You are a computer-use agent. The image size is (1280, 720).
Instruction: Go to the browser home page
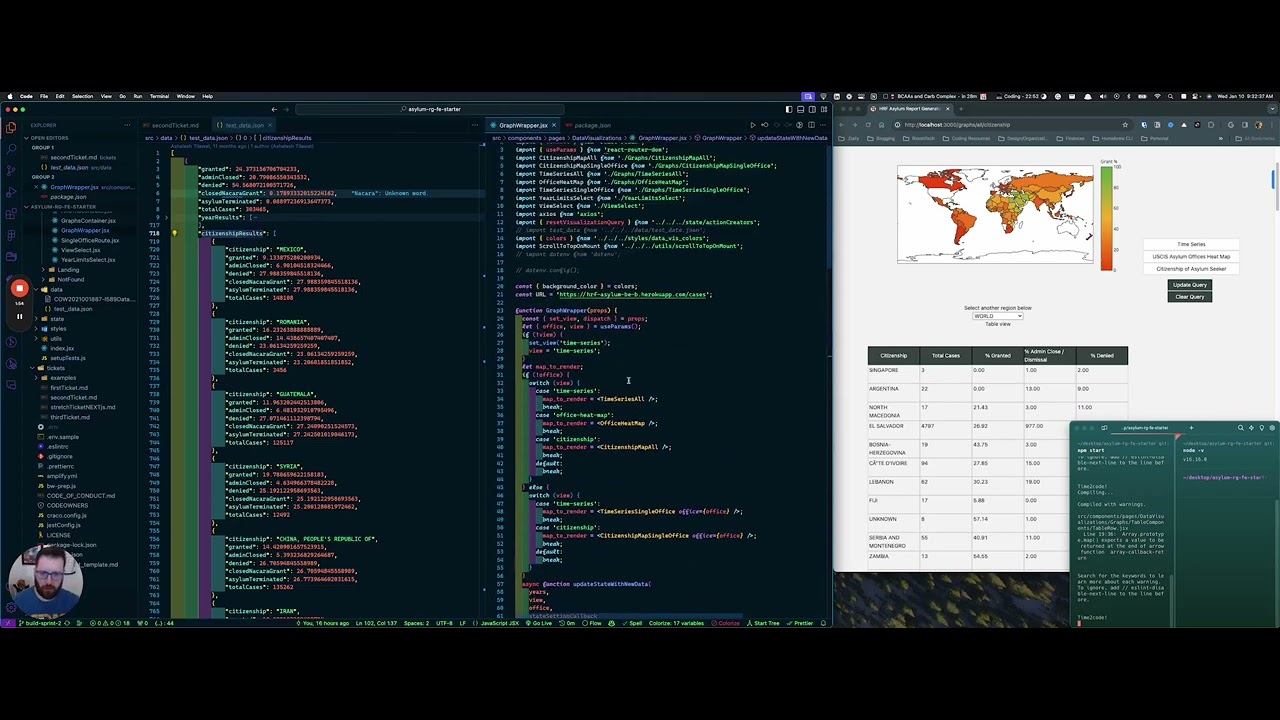[881, 125]
